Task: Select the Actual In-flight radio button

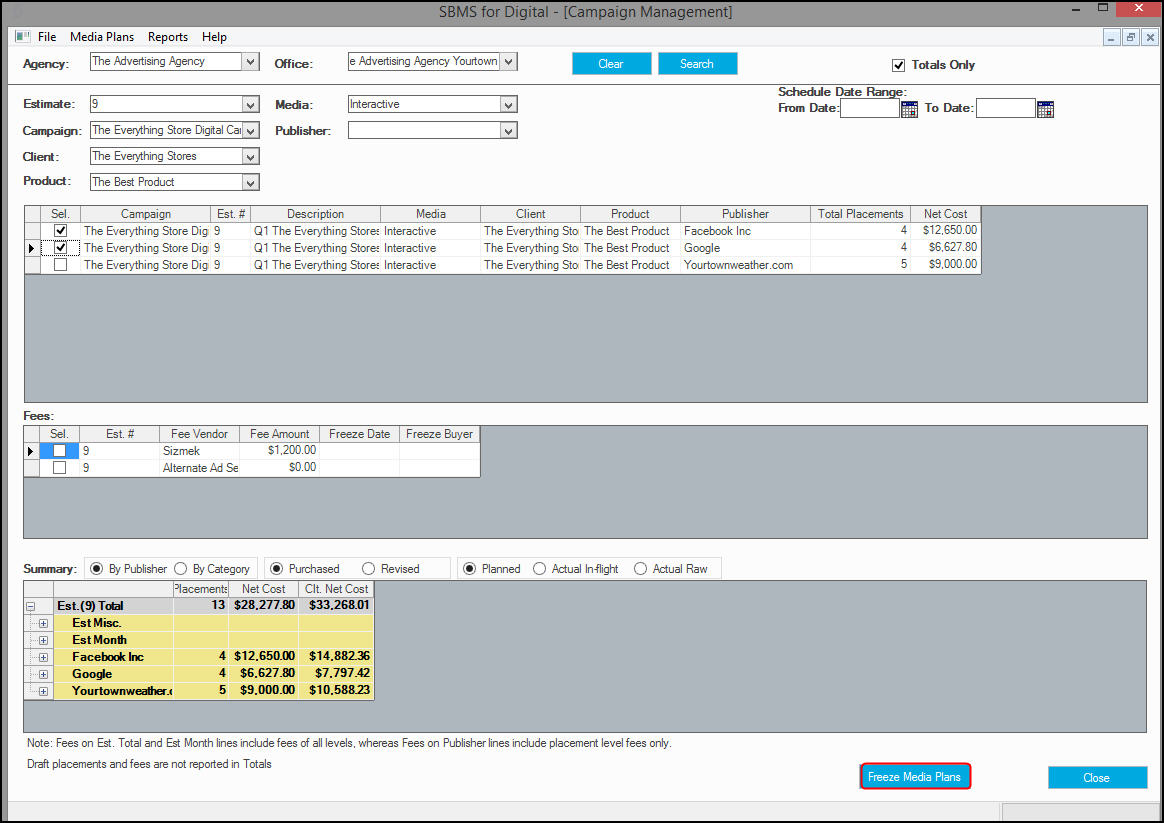Action: (540, 569)
